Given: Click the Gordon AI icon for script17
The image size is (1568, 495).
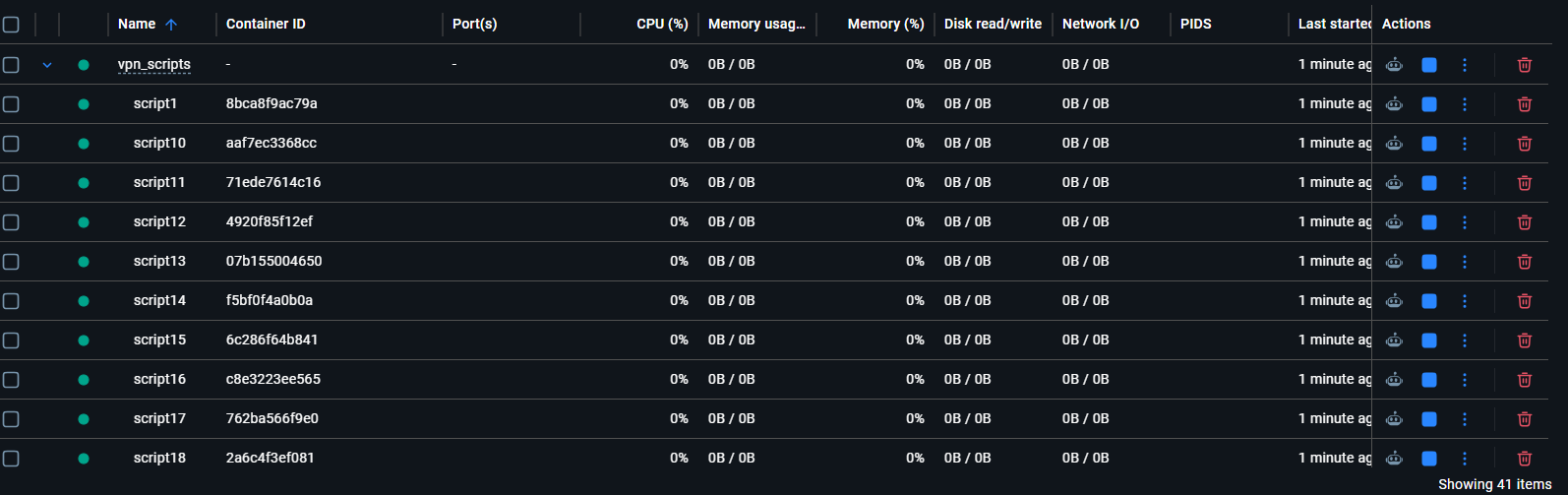Looking at the screenshot, I should pyautogui.click(x=1394, y=419).
